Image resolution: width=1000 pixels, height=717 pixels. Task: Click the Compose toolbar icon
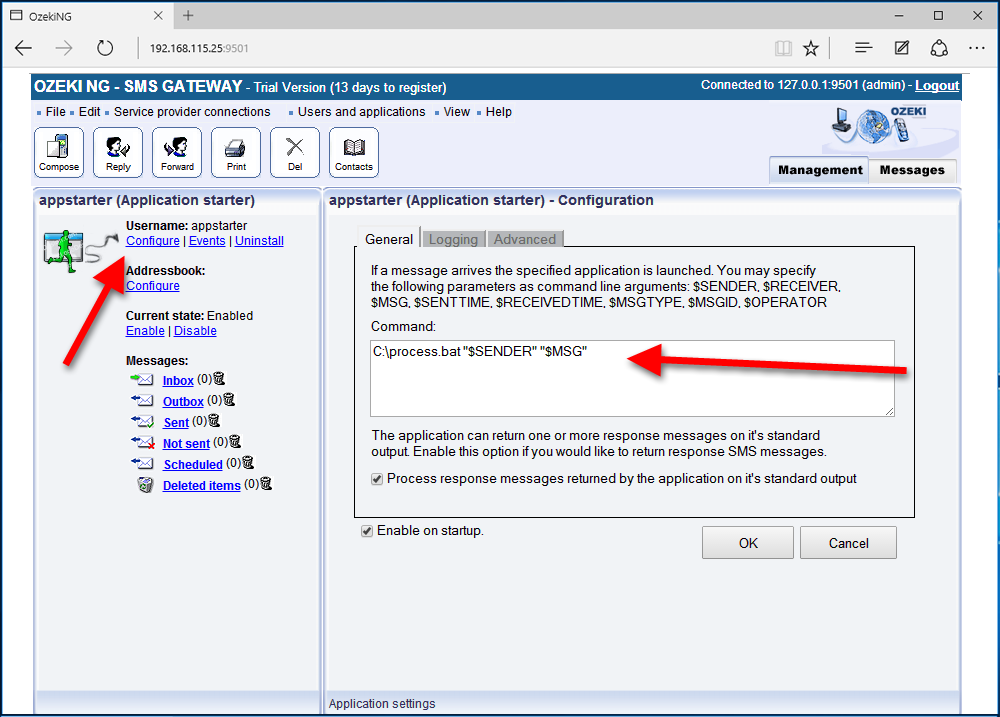coord(59,153)
